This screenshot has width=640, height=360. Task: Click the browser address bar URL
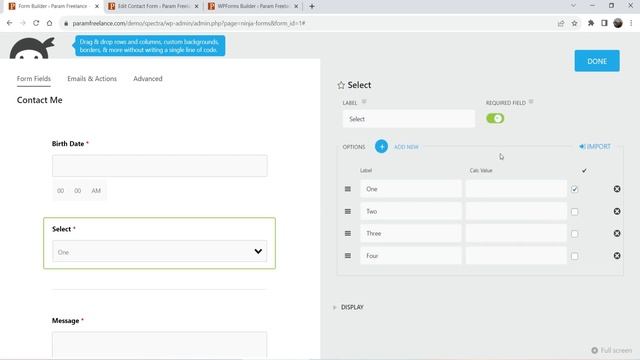click(189, 23)
